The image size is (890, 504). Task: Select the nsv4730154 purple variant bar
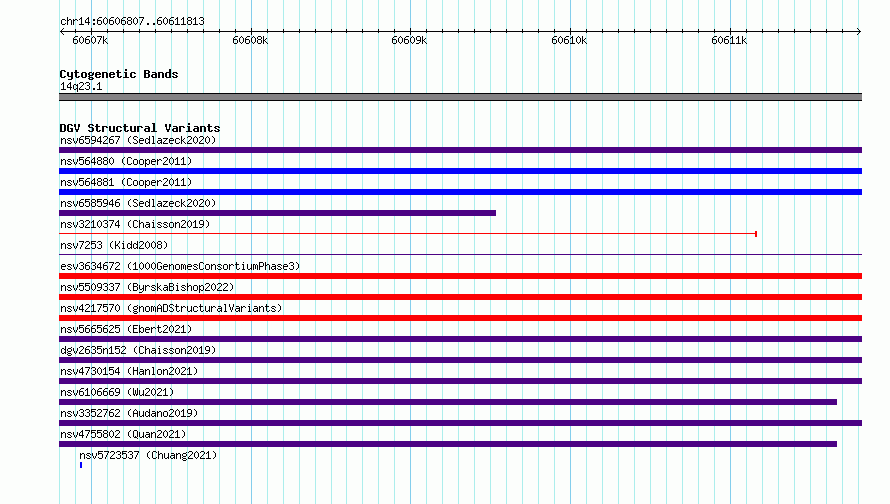[x=460, y=381]
